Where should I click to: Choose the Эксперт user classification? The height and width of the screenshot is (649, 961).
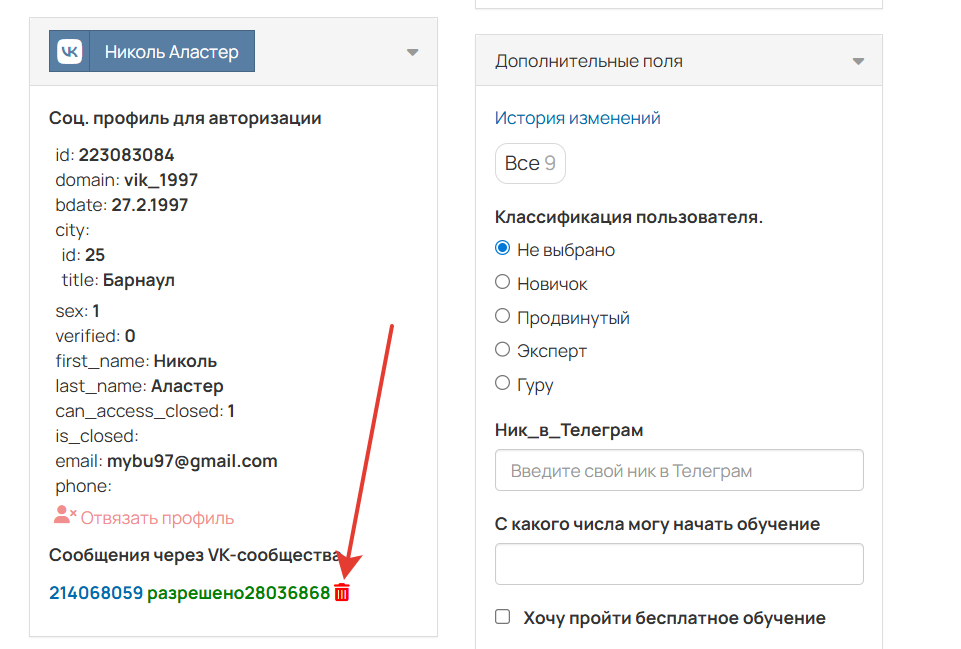pyautogui.click(x=502, y=350)
